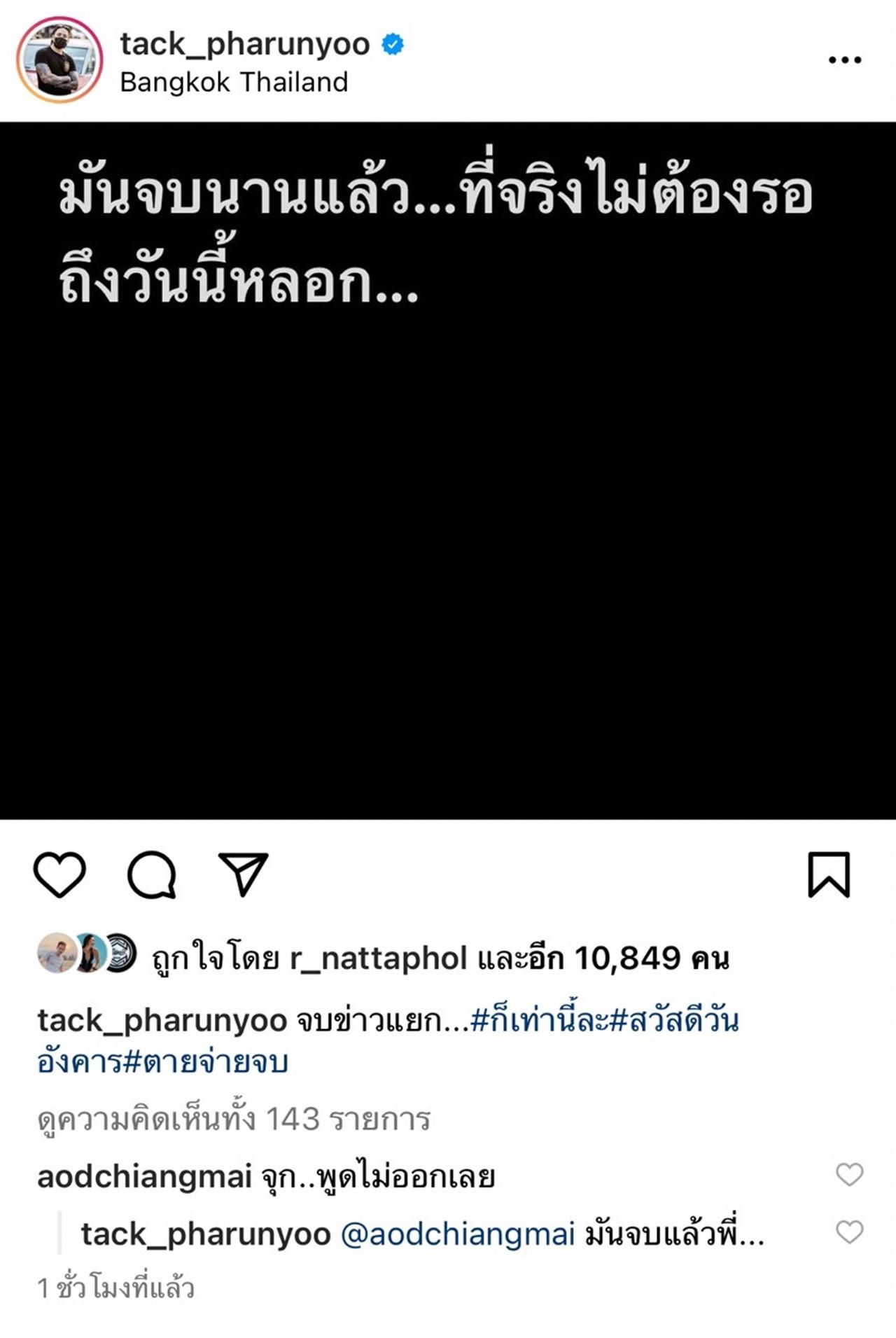View the list of 10,849 other likers

603,959
